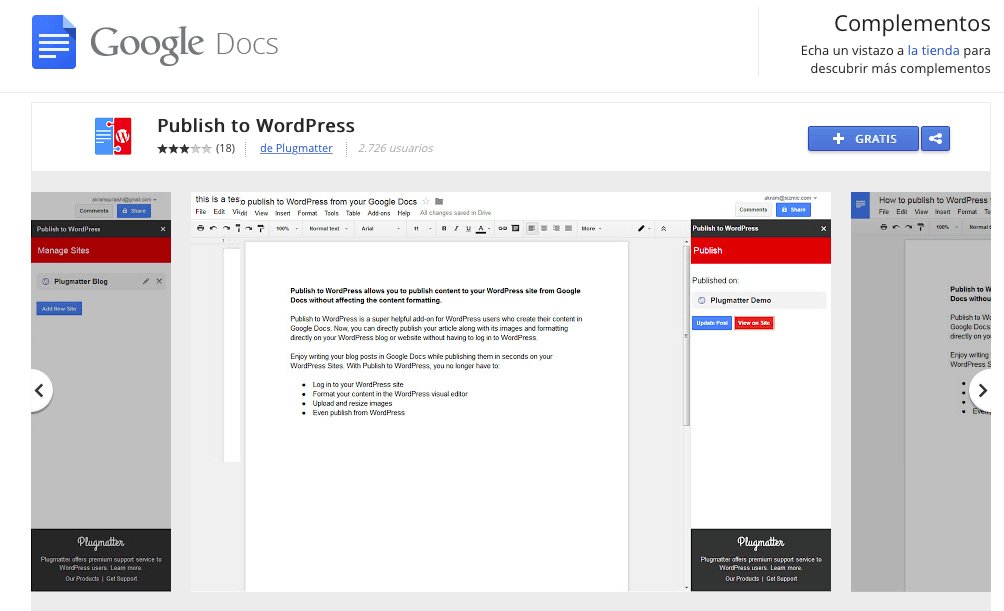Toggle Bold in center screenshot toolbar
The width and height of the screenshot is (1004, 611).
pos(444,228)
